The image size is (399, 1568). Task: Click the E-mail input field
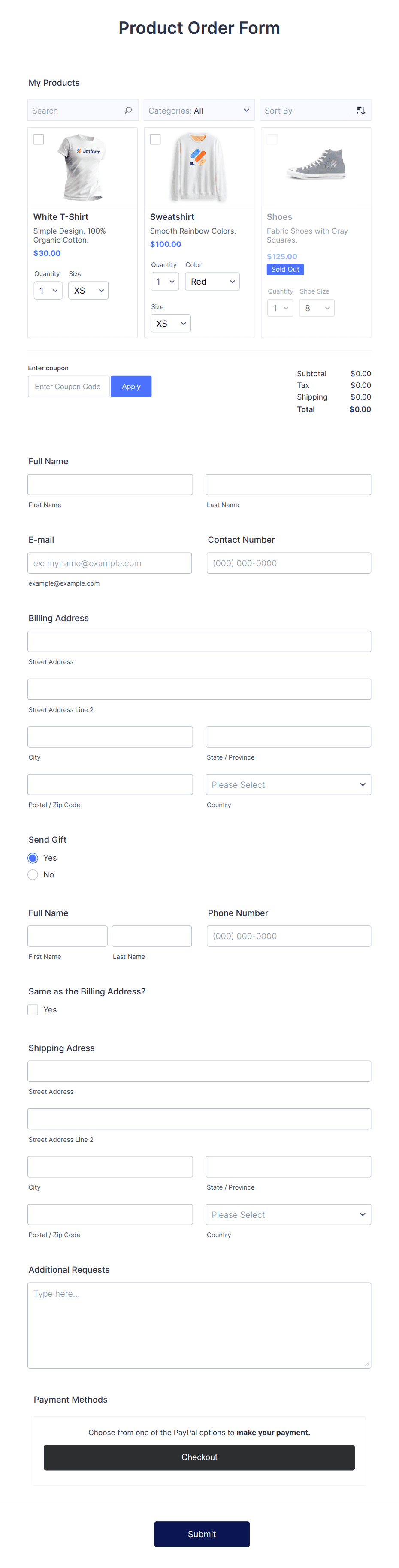110,562
